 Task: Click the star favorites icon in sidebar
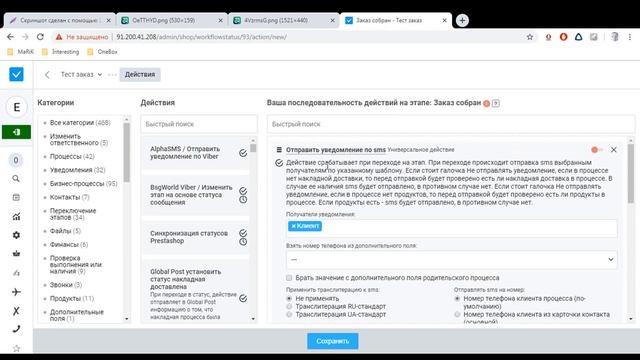coord(16,348)
